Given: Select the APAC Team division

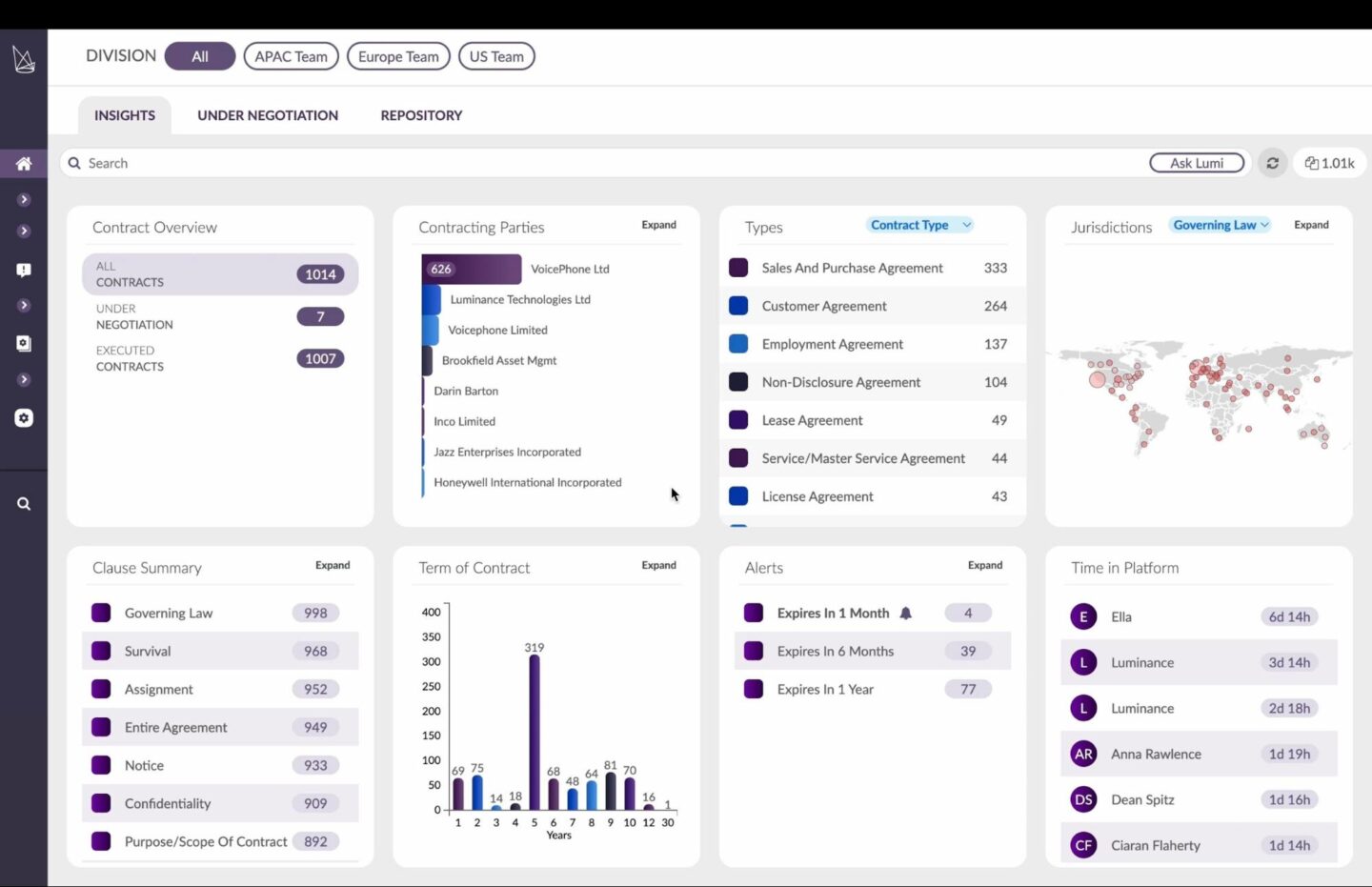Looking at the screenshot, I should [291, 55].
